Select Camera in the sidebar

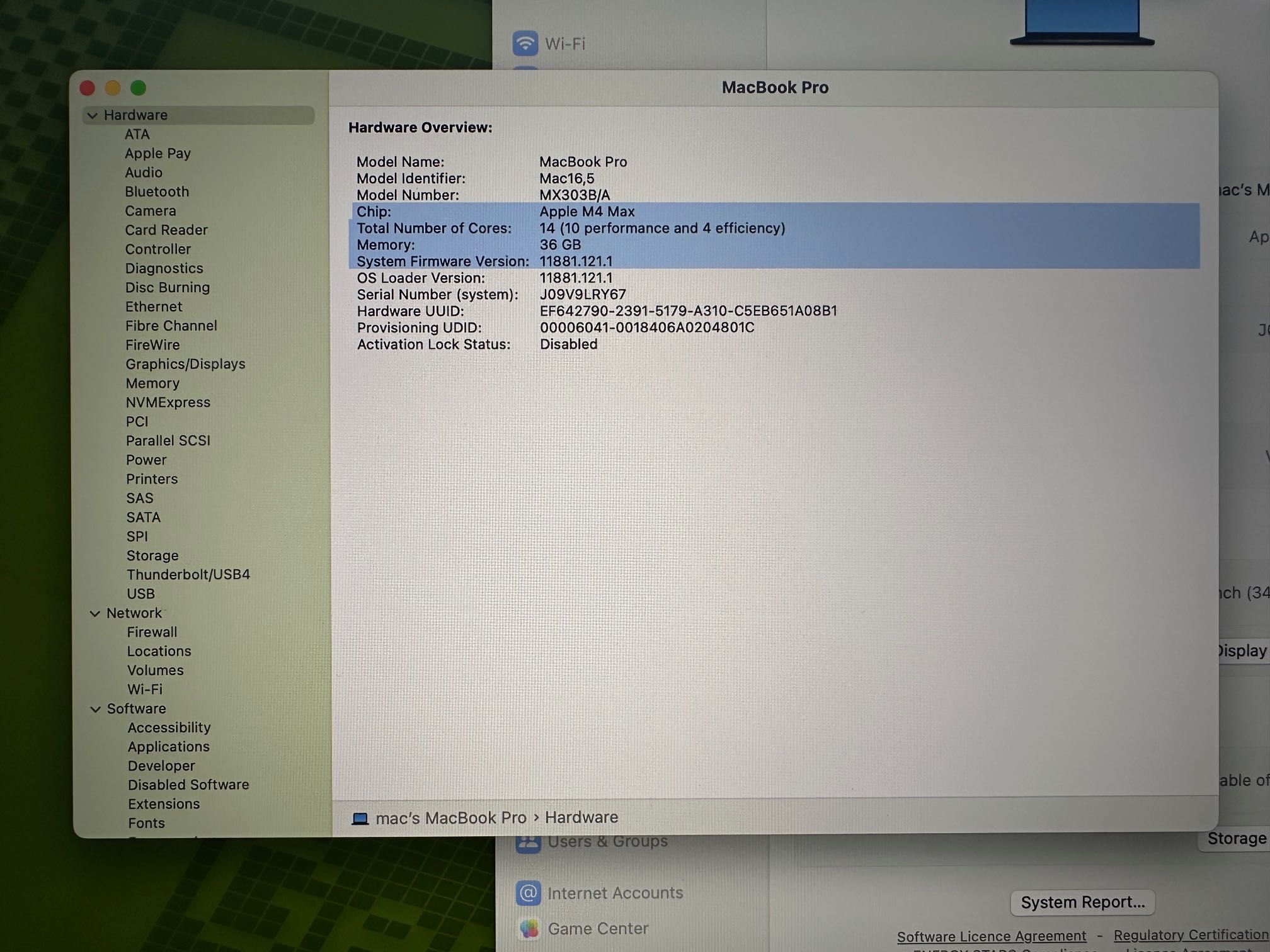point(151,211)
